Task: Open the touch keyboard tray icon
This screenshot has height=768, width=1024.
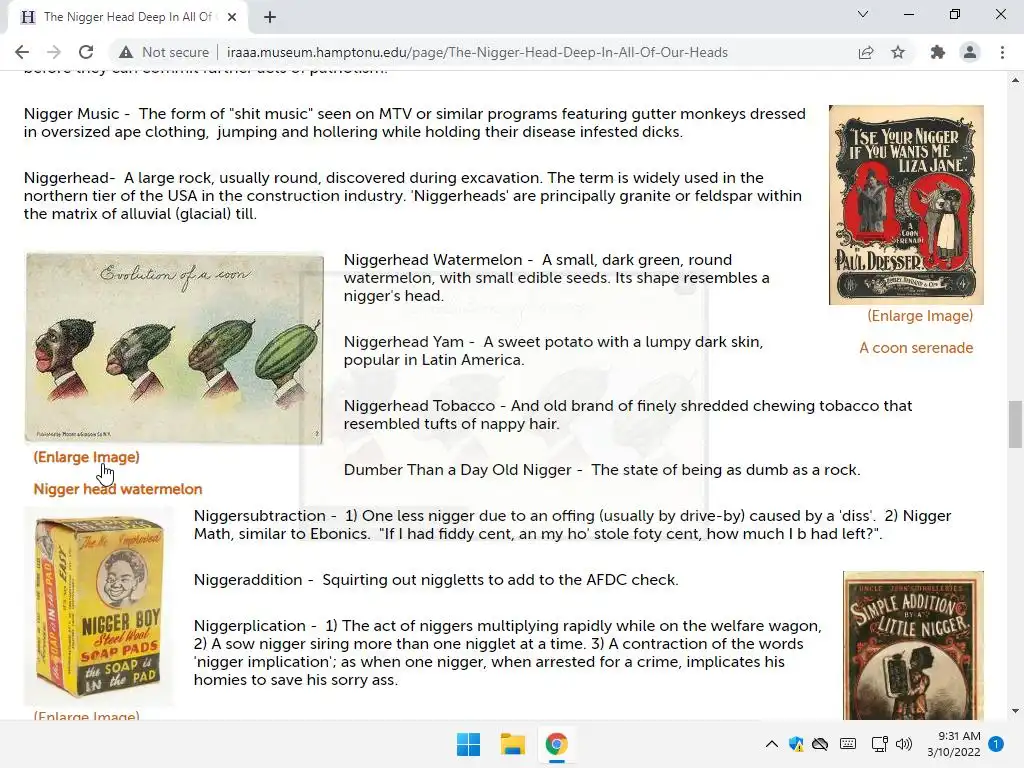Action: [x=848, y=744]
